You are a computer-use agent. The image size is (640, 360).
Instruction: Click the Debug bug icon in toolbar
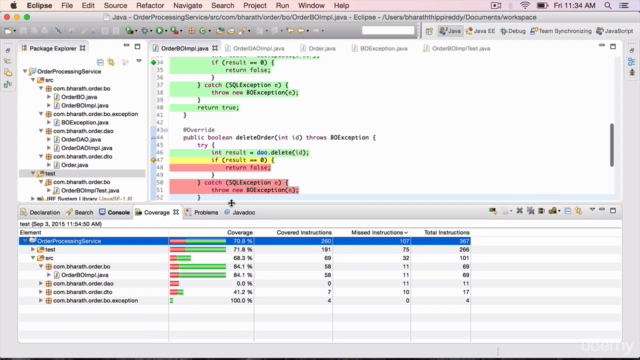point(144,31)
